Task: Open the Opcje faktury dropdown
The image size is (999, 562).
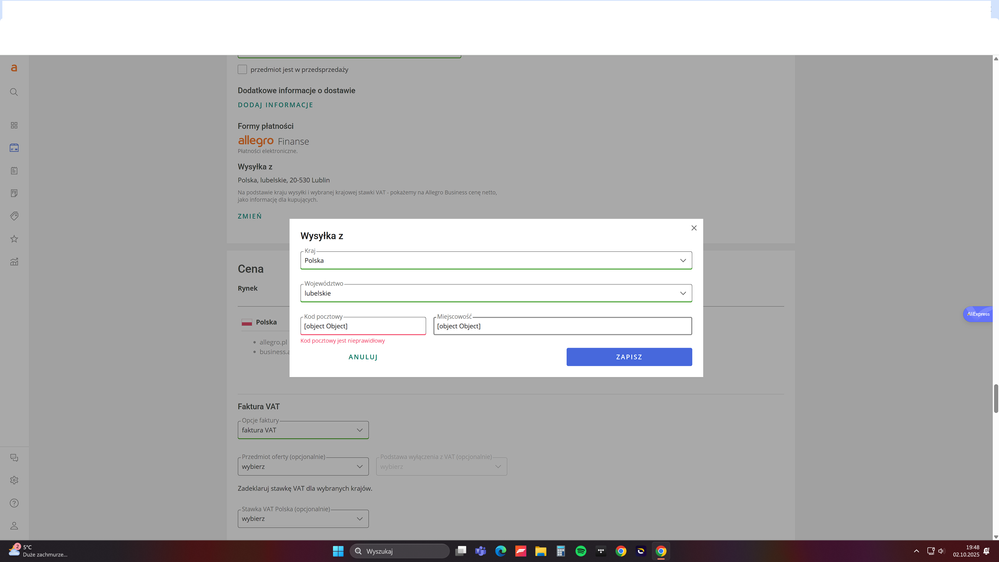Action: 303,430
